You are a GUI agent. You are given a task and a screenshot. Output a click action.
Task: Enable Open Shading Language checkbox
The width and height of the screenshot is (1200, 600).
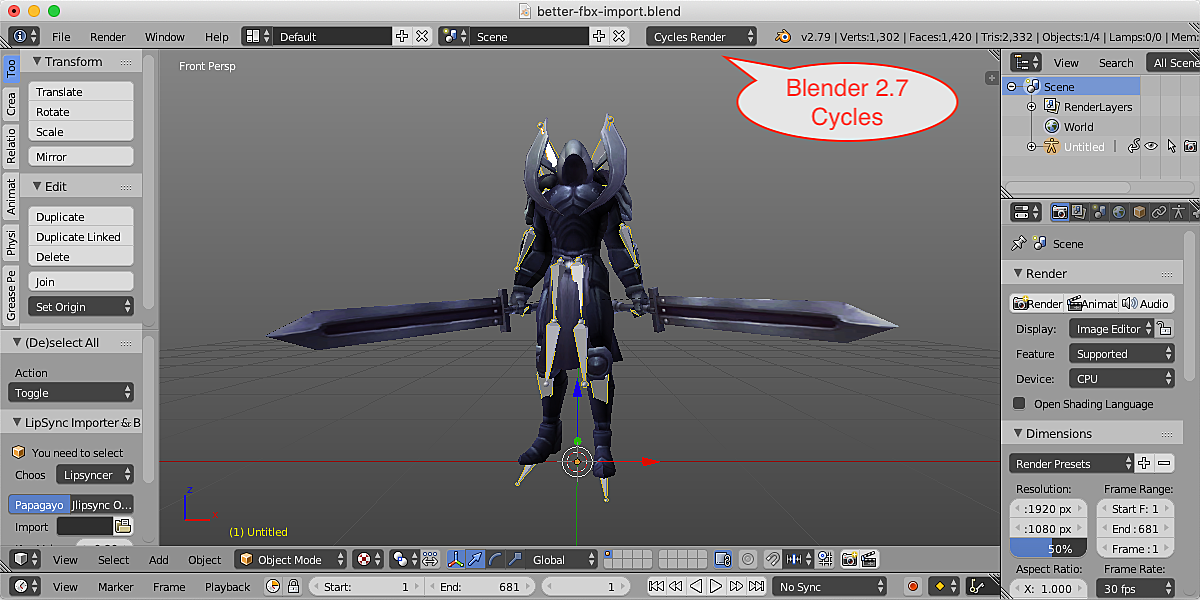(x=1019, y=404)
